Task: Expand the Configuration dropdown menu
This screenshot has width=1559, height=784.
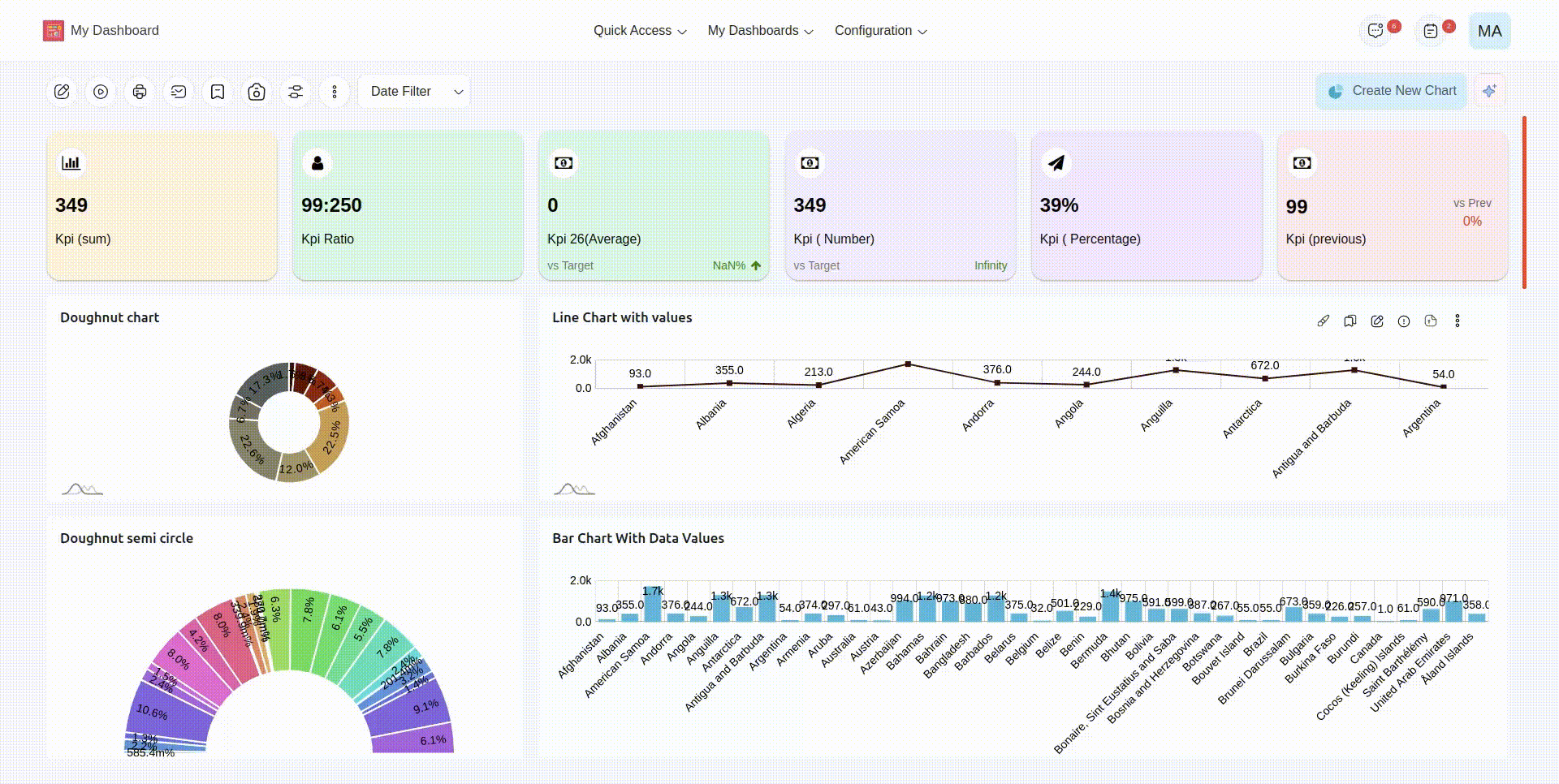Action: pos(880,31)
